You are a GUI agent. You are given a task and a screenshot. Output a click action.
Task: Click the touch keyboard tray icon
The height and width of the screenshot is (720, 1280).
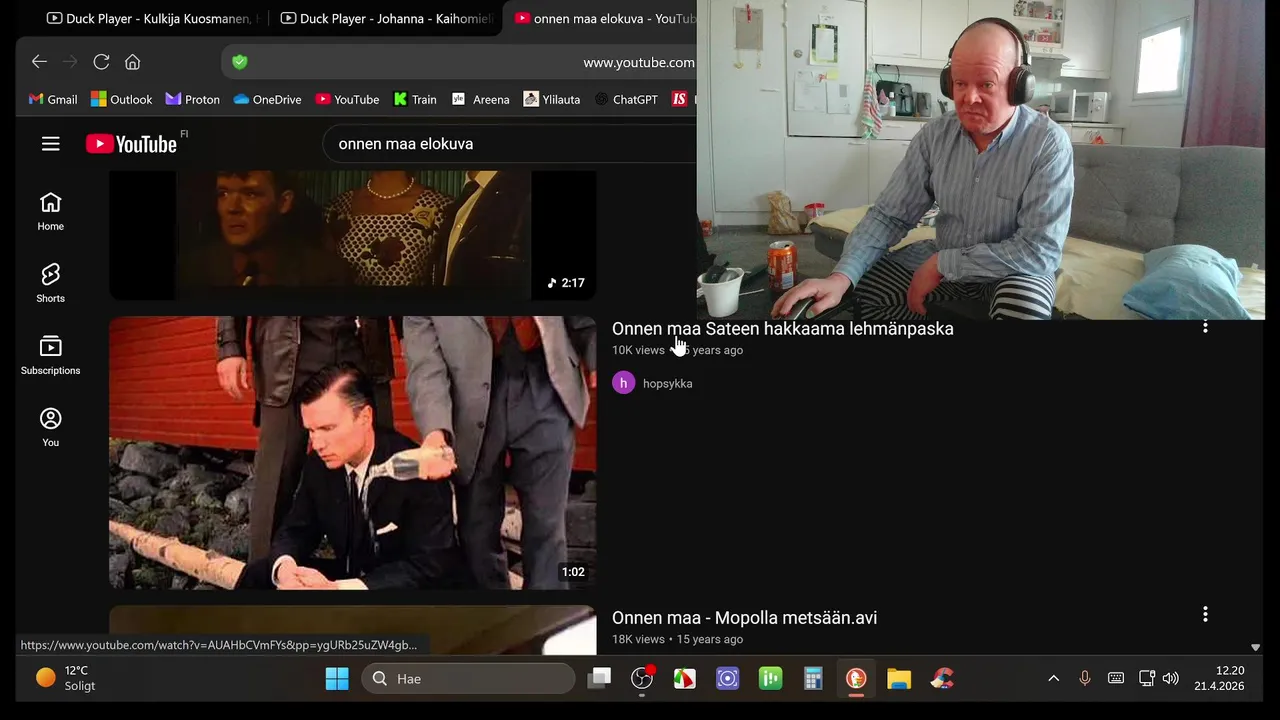[1116, 679]
